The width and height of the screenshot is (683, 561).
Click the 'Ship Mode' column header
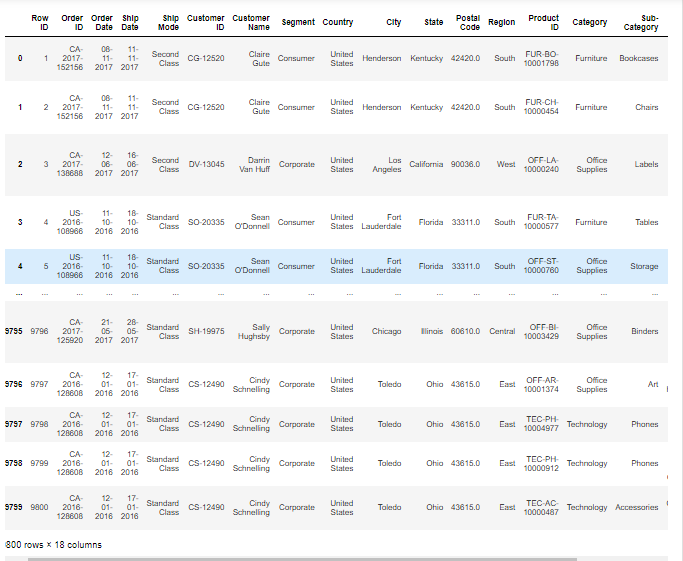coord(169,23)
